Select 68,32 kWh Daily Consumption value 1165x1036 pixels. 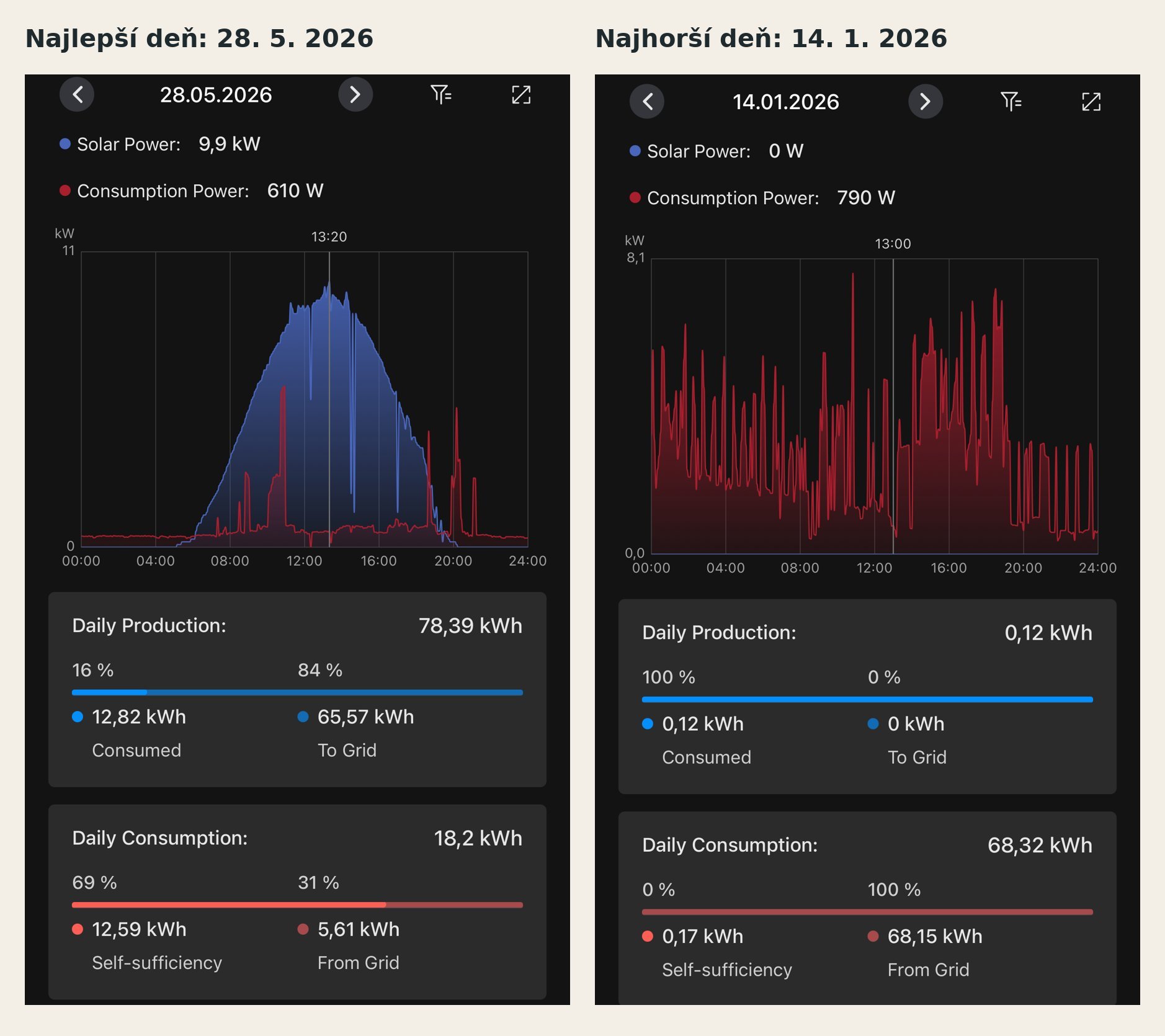(x=1040, y=845)
